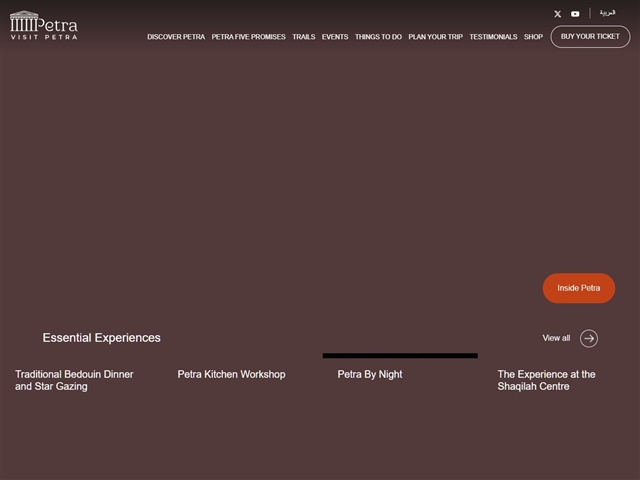
Task: Click the circled arrow next to View all
Action: click(589, 338)
